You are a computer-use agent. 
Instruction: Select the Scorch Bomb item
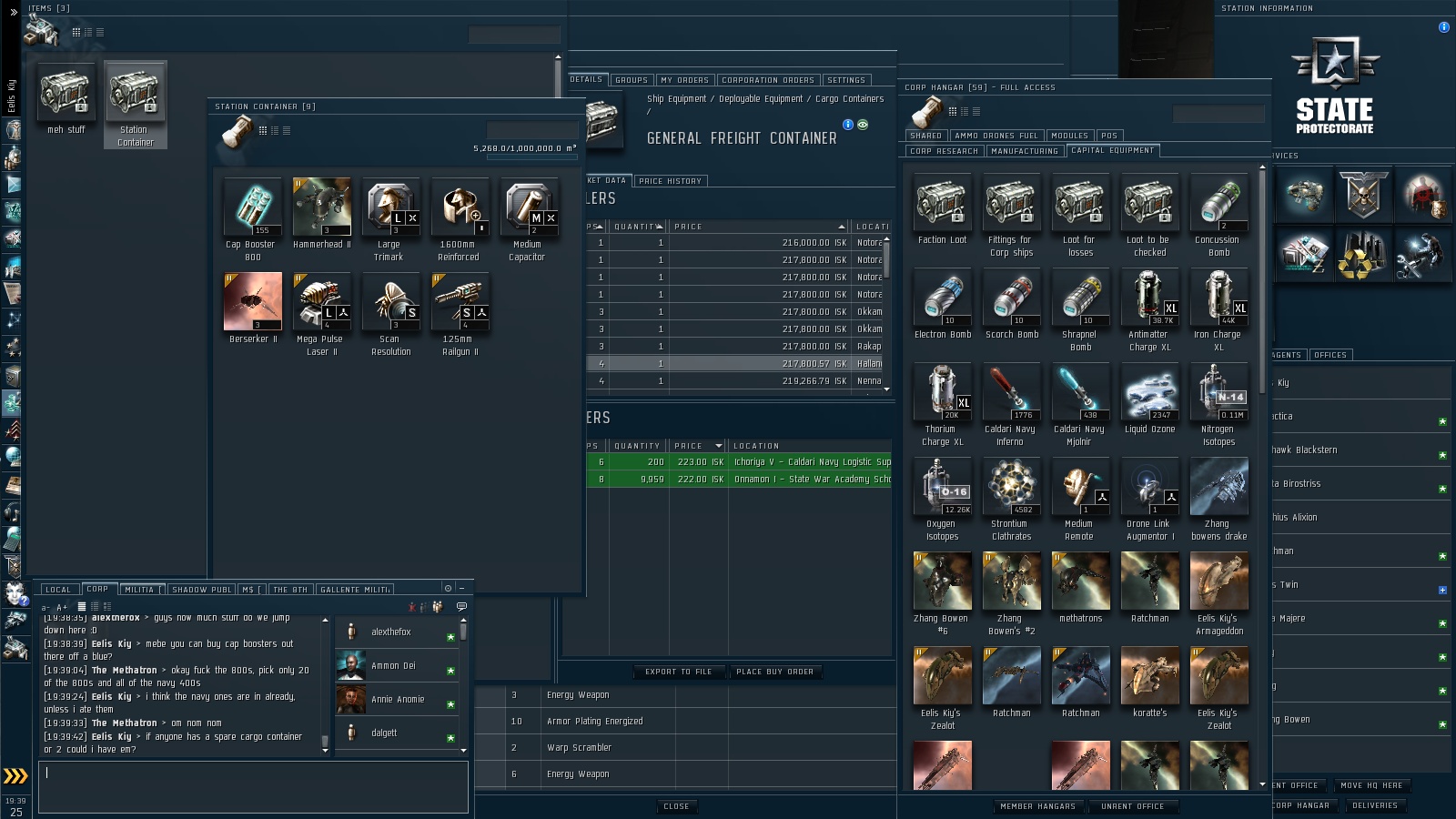(x=1011, y=297)
